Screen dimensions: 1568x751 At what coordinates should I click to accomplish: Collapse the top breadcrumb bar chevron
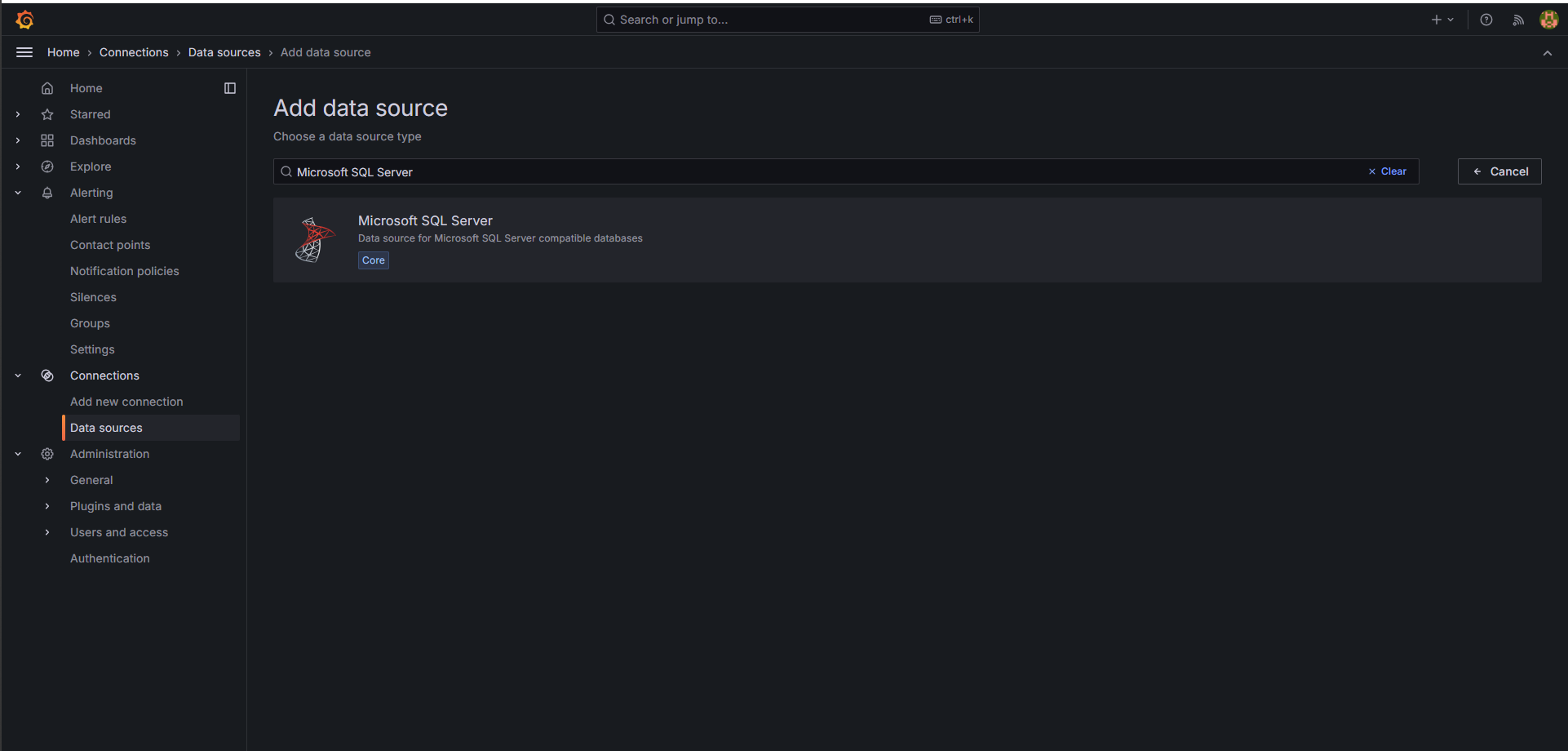point(1547,53)
